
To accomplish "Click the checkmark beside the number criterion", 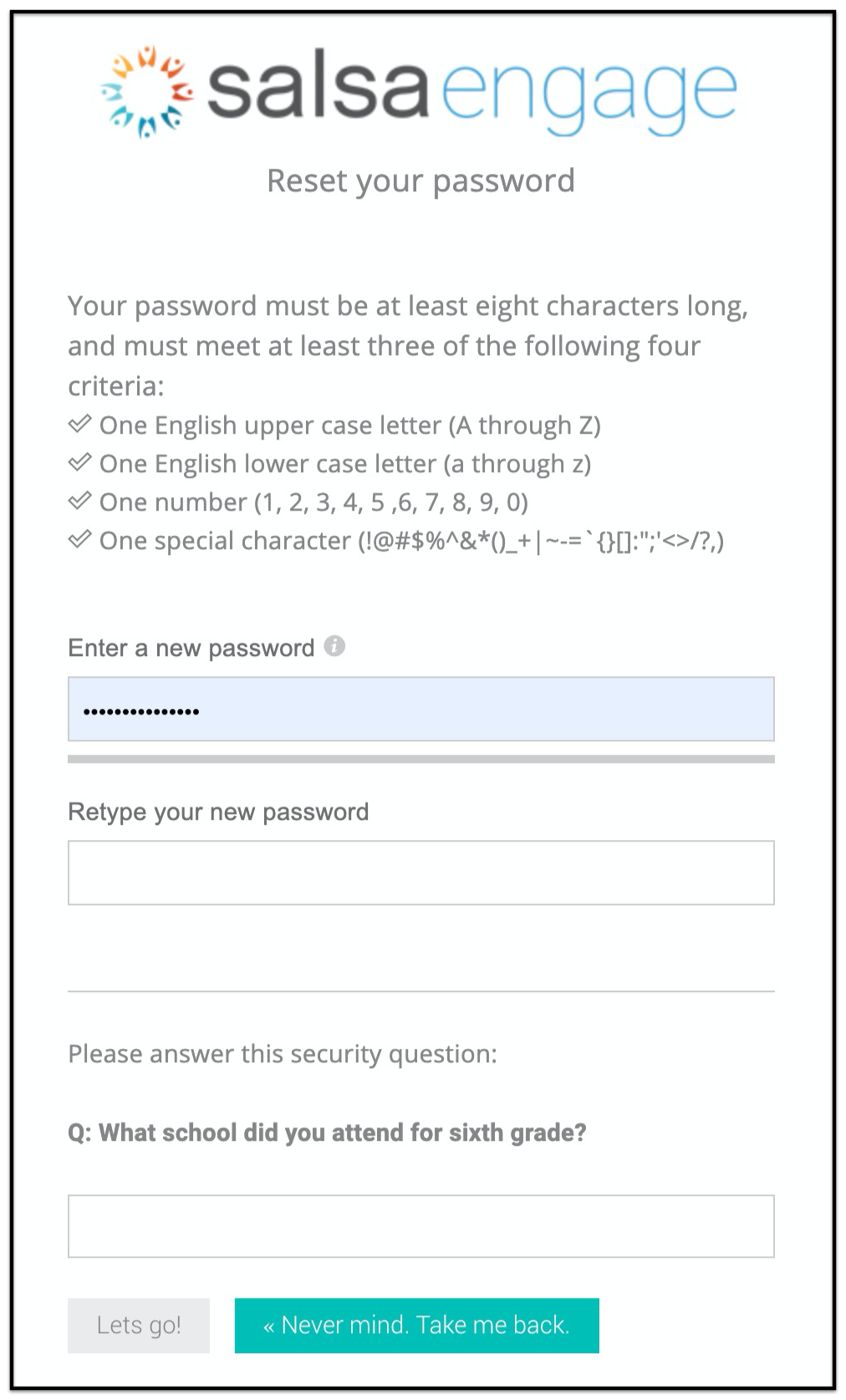I will coord(79,501).
